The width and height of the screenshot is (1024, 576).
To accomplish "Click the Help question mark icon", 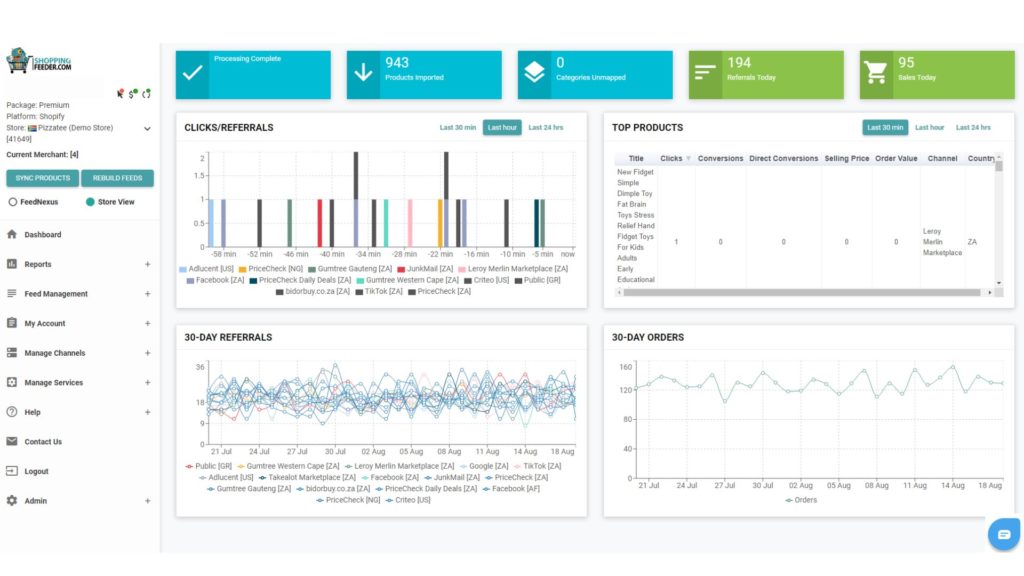I will coord(12,411).
